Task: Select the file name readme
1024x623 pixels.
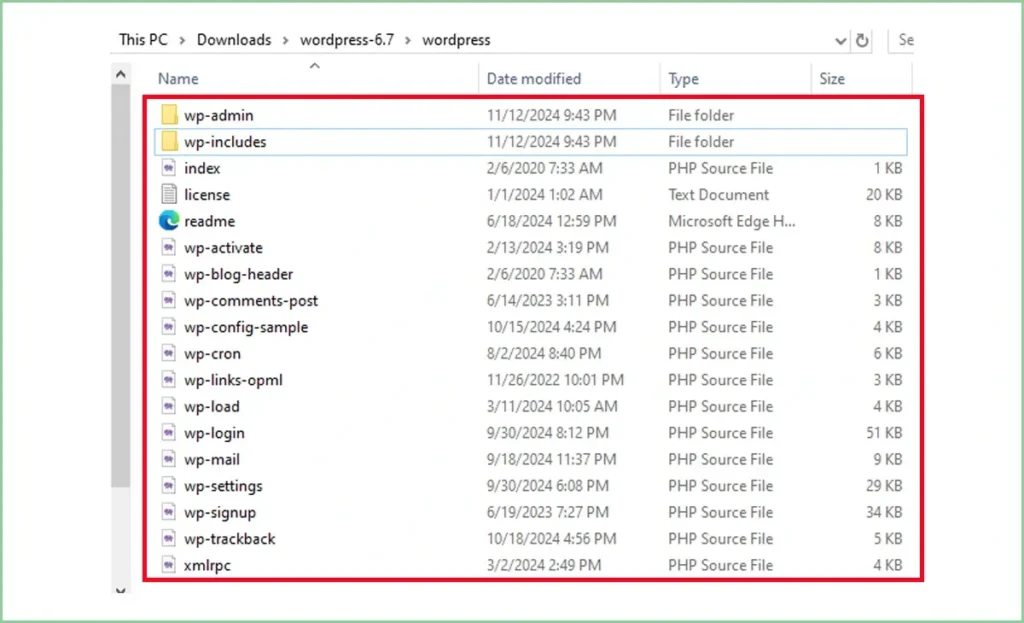Action: tap(210, 221)
